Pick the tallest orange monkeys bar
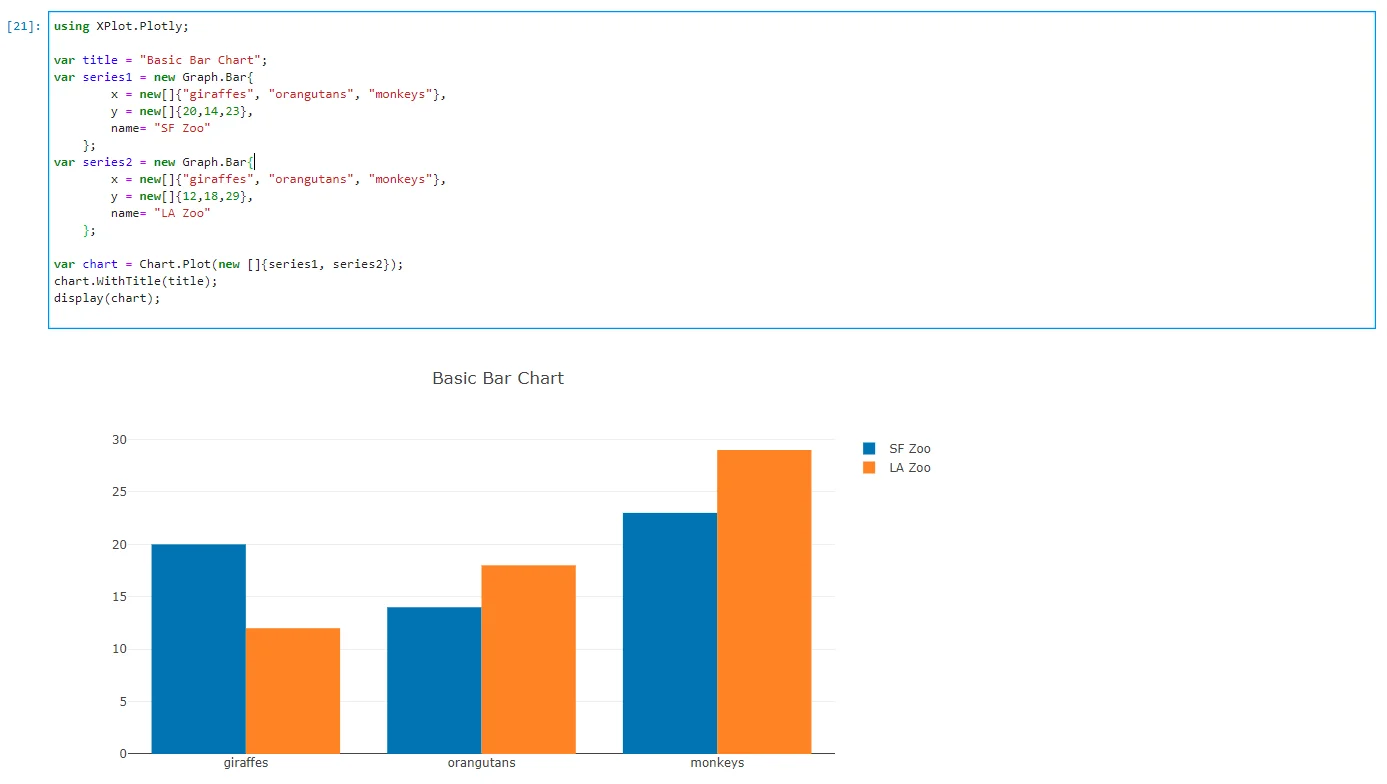The width and height of the screenshot is (1387, 784). [764, 601]
